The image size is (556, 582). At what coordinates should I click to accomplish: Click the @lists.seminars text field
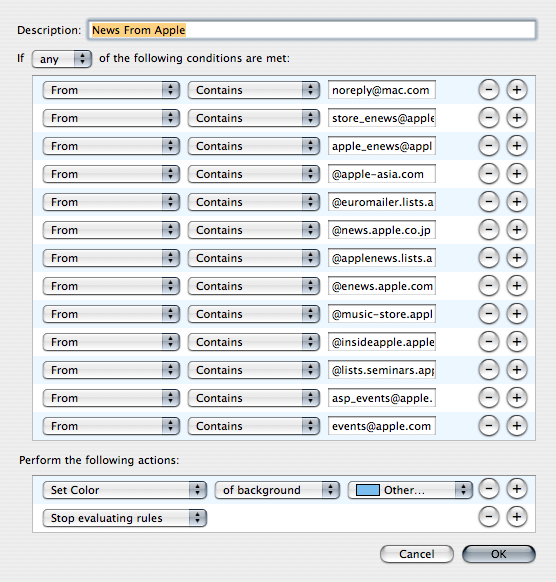tap(382, 370)
